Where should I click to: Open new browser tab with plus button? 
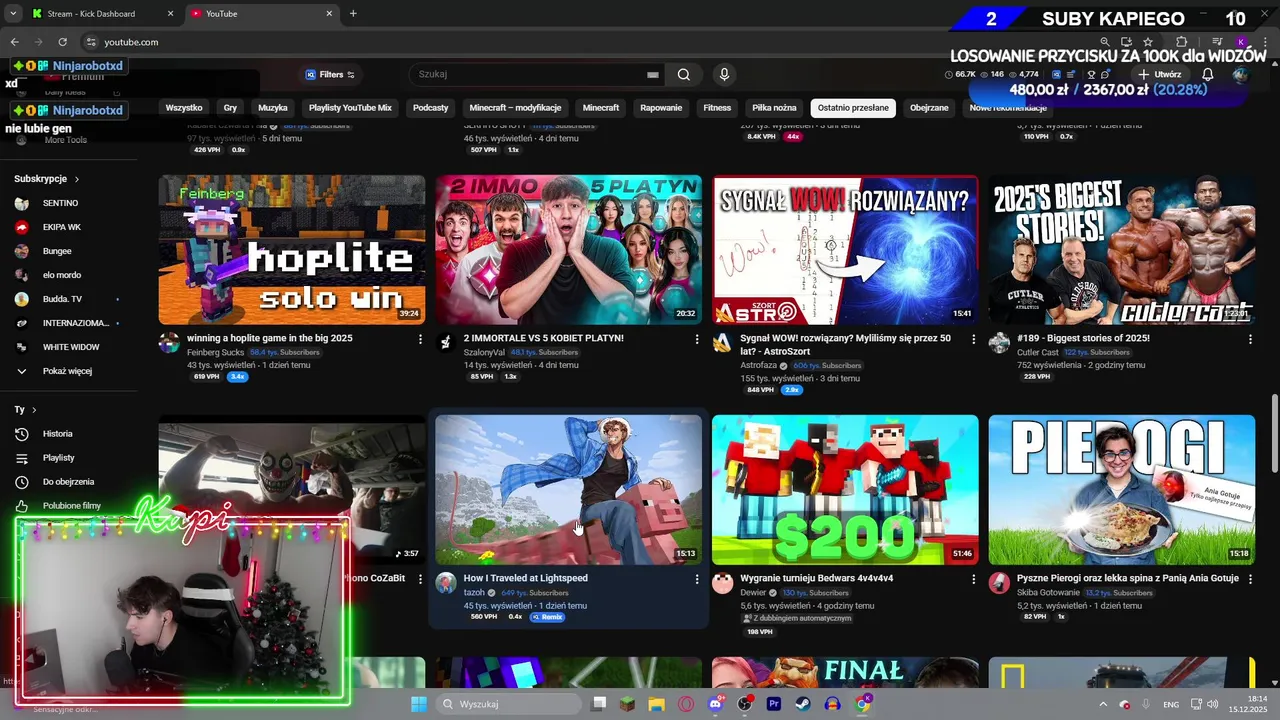pos(353,14)
